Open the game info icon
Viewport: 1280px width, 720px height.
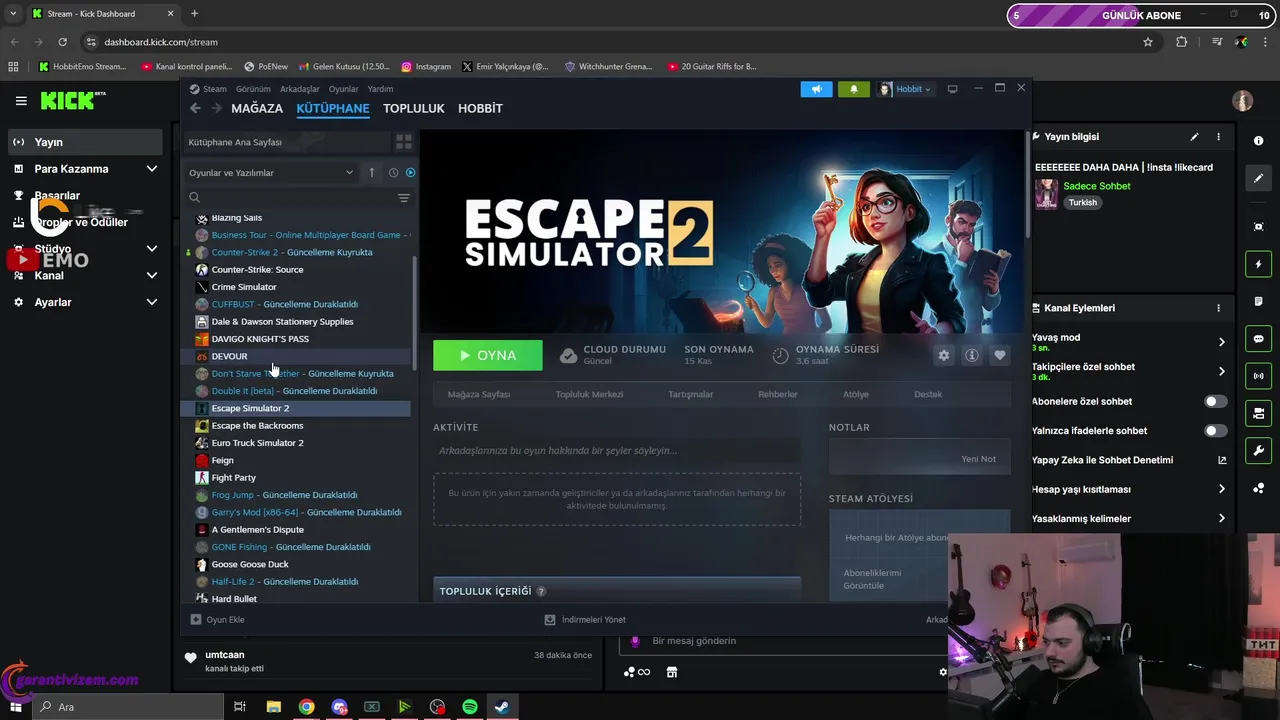click(971, 355)
